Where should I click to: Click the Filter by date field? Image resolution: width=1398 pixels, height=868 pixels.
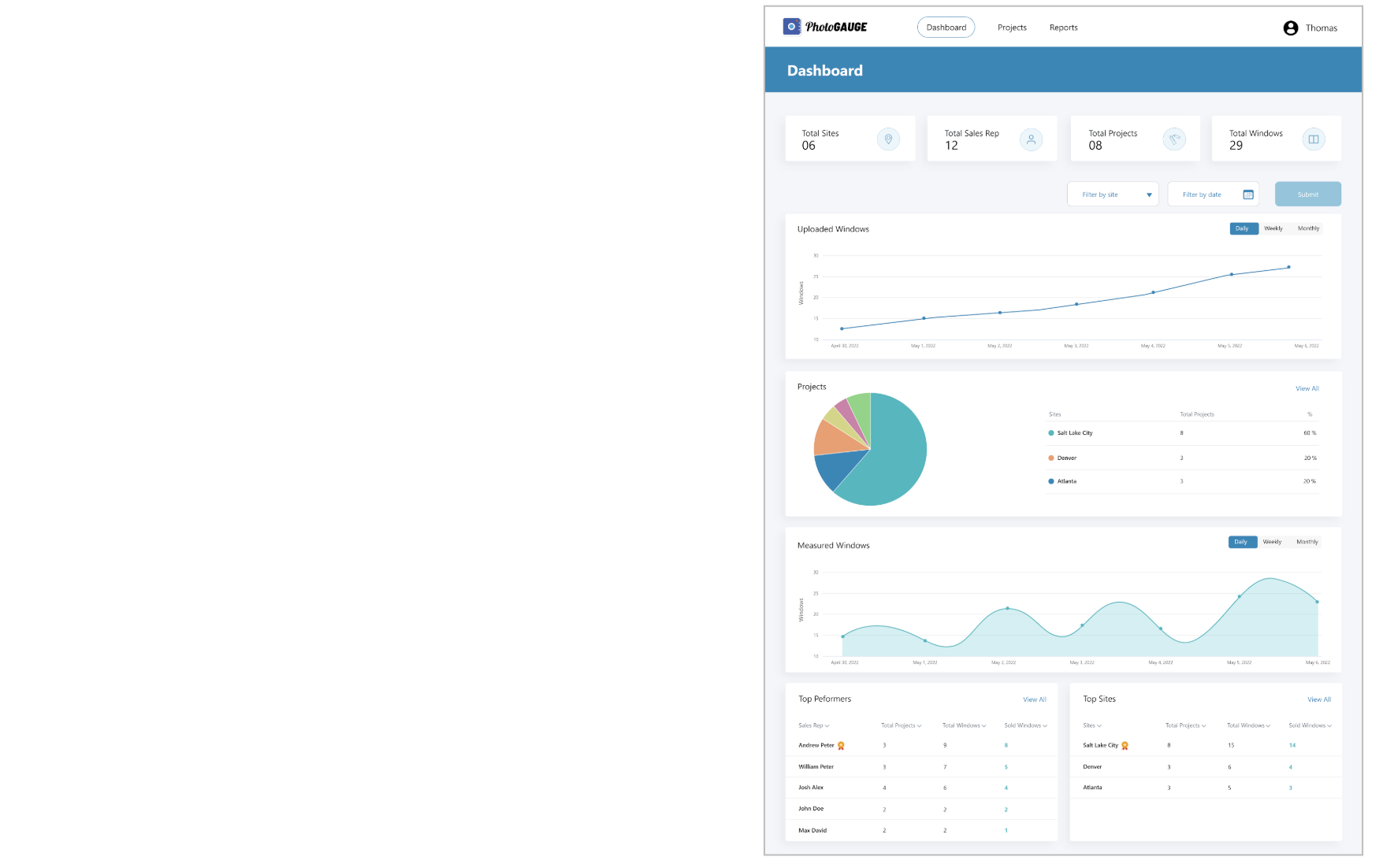point(1213,195)
